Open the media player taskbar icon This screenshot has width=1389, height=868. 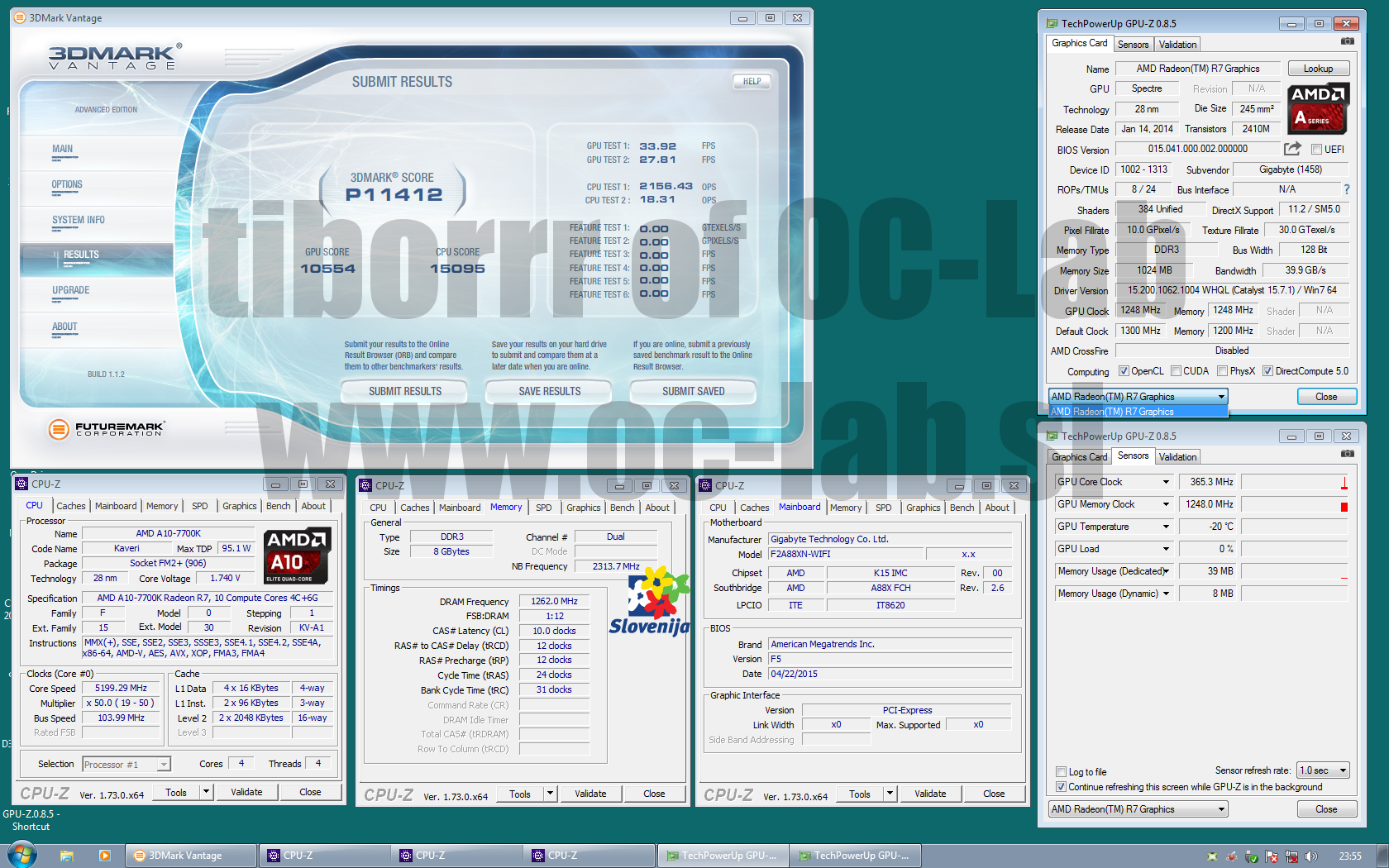coord(105,856)
